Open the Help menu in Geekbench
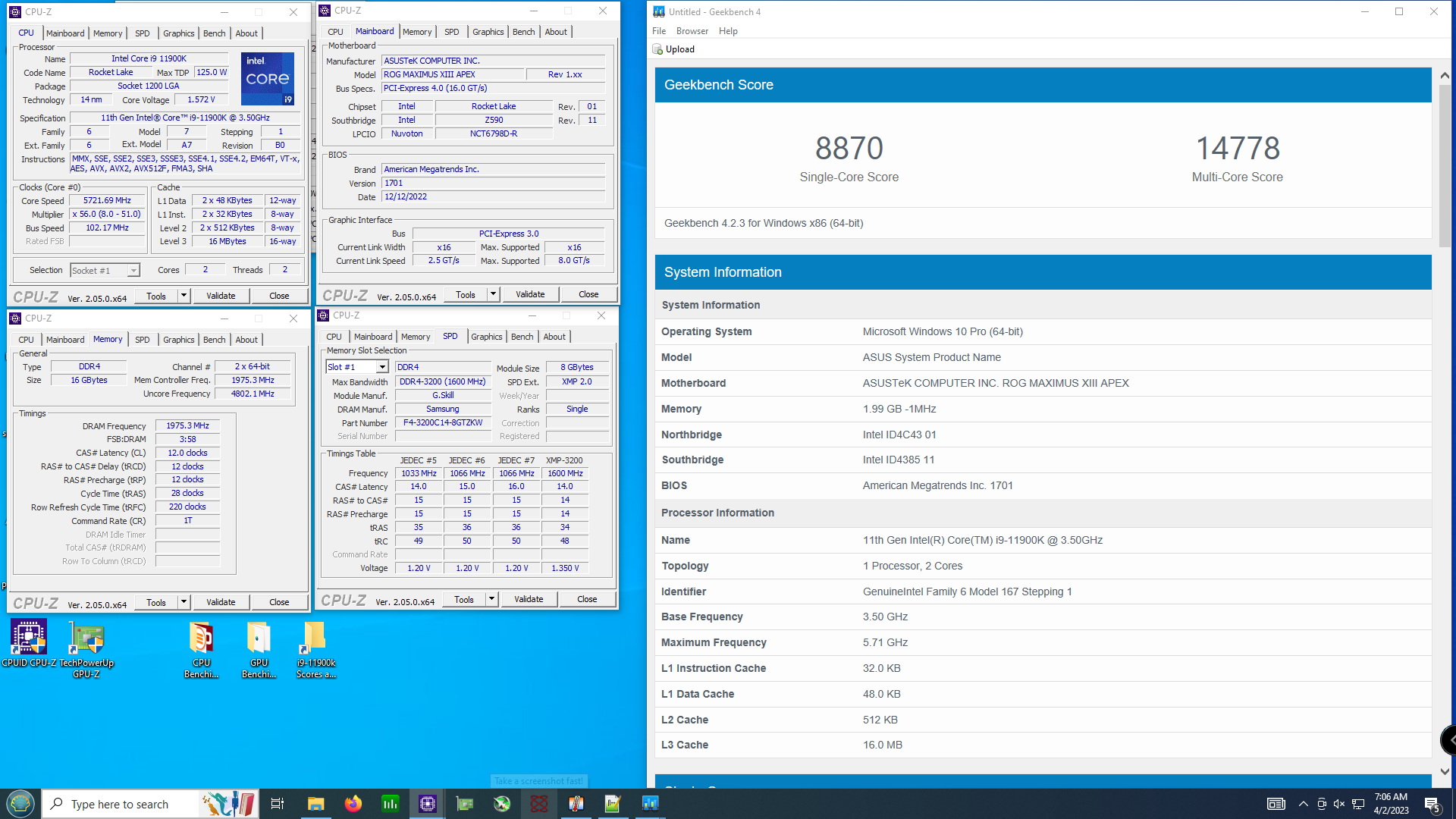Screen dimensions: 1456x819 coord(728,31)
